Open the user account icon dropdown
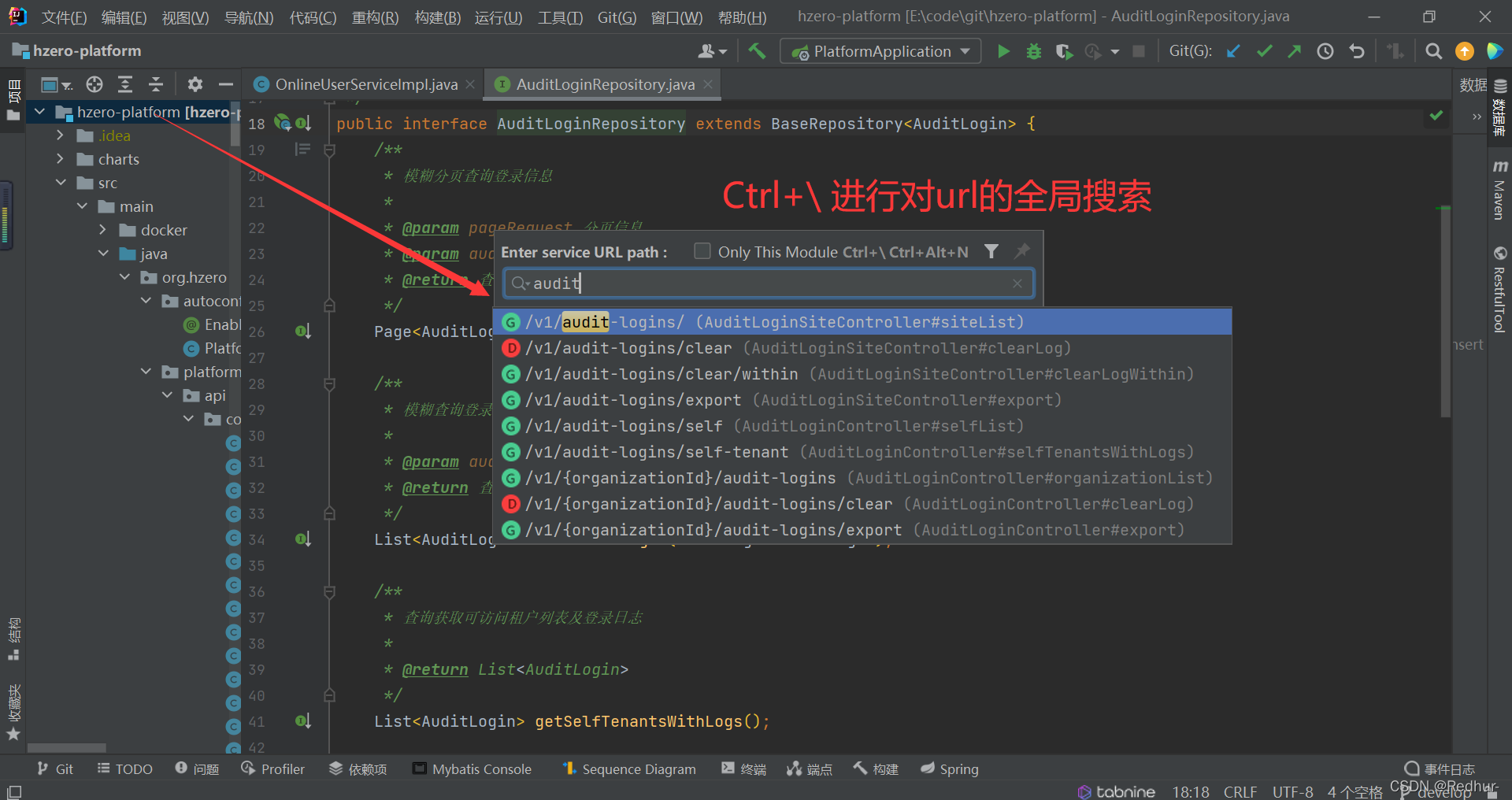 coord(712,51)
